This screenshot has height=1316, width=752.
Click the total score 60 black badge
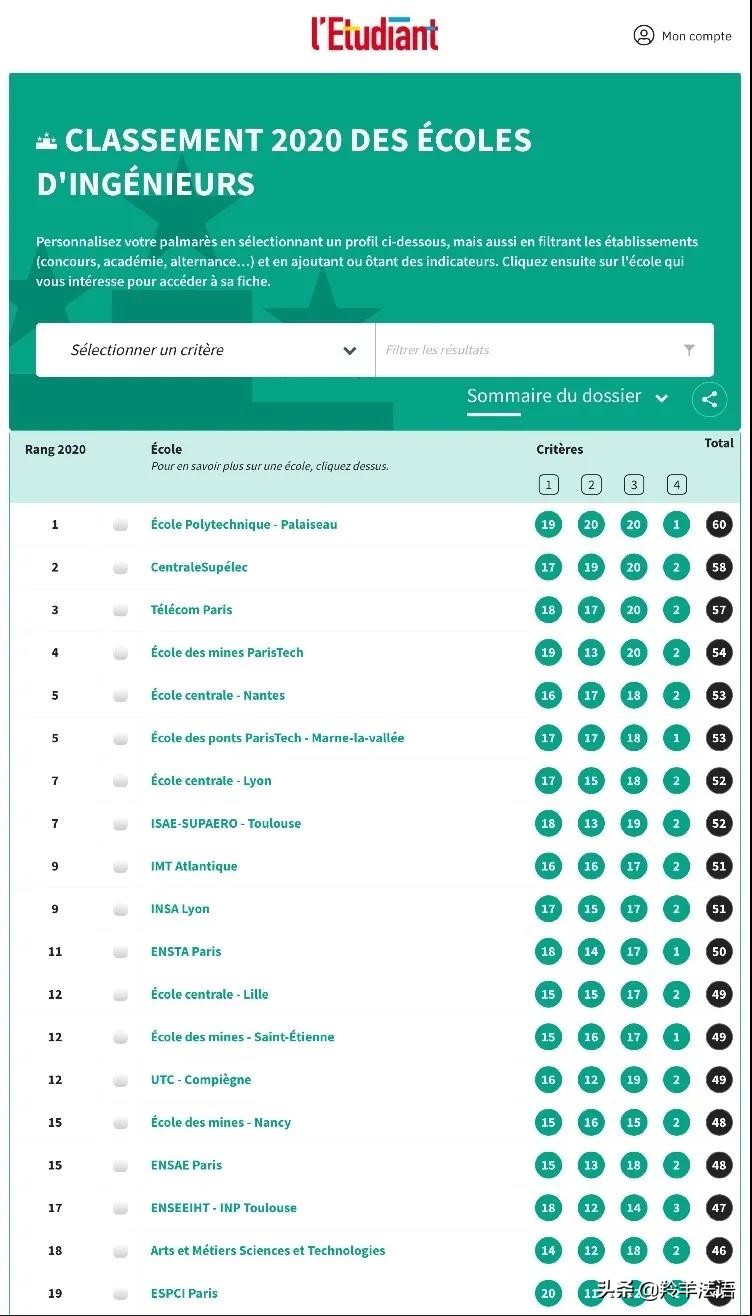pyautogui.click(x=719, y=525)
